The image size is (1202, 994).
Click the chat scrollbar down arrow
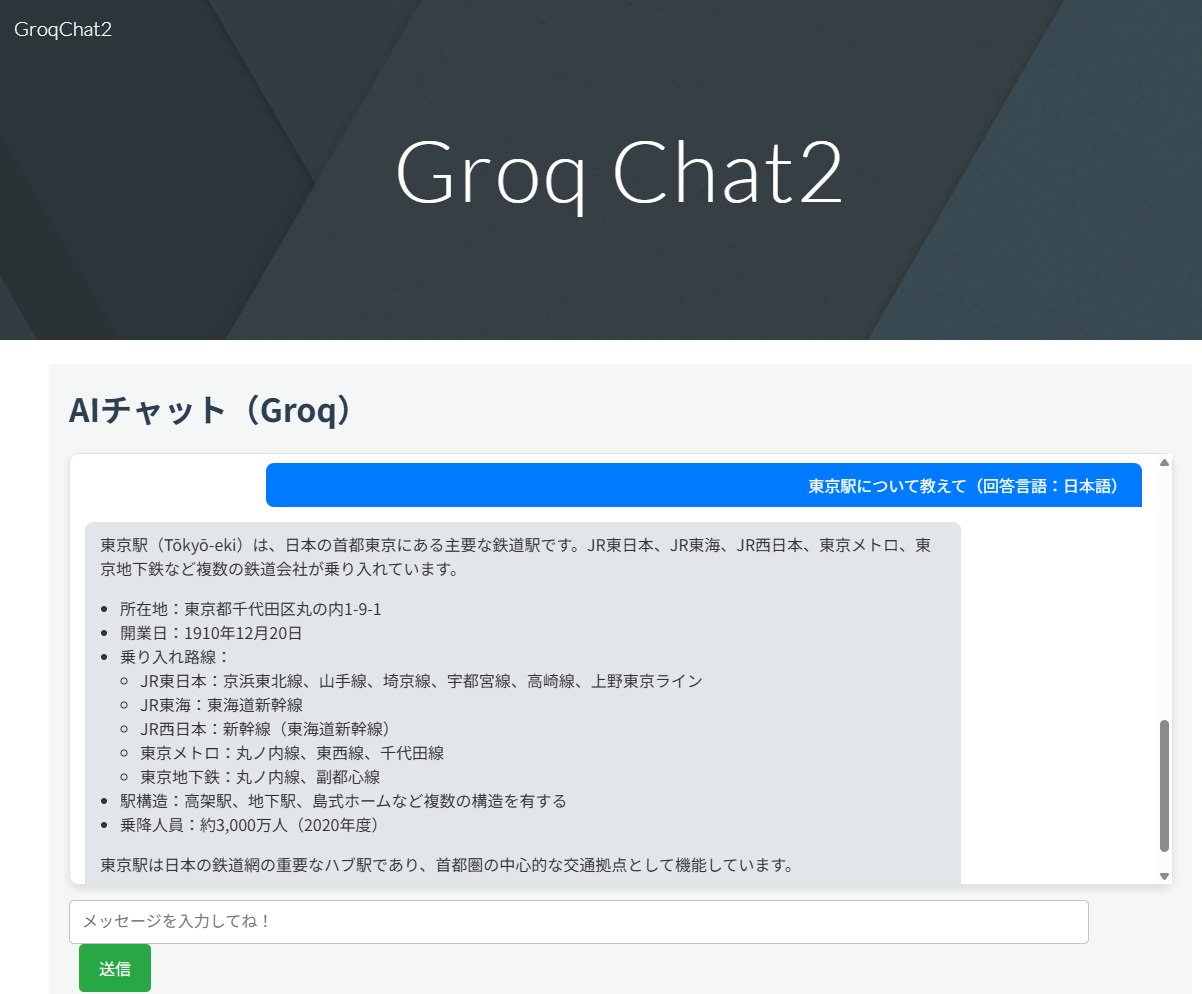tap(1164, 876)
